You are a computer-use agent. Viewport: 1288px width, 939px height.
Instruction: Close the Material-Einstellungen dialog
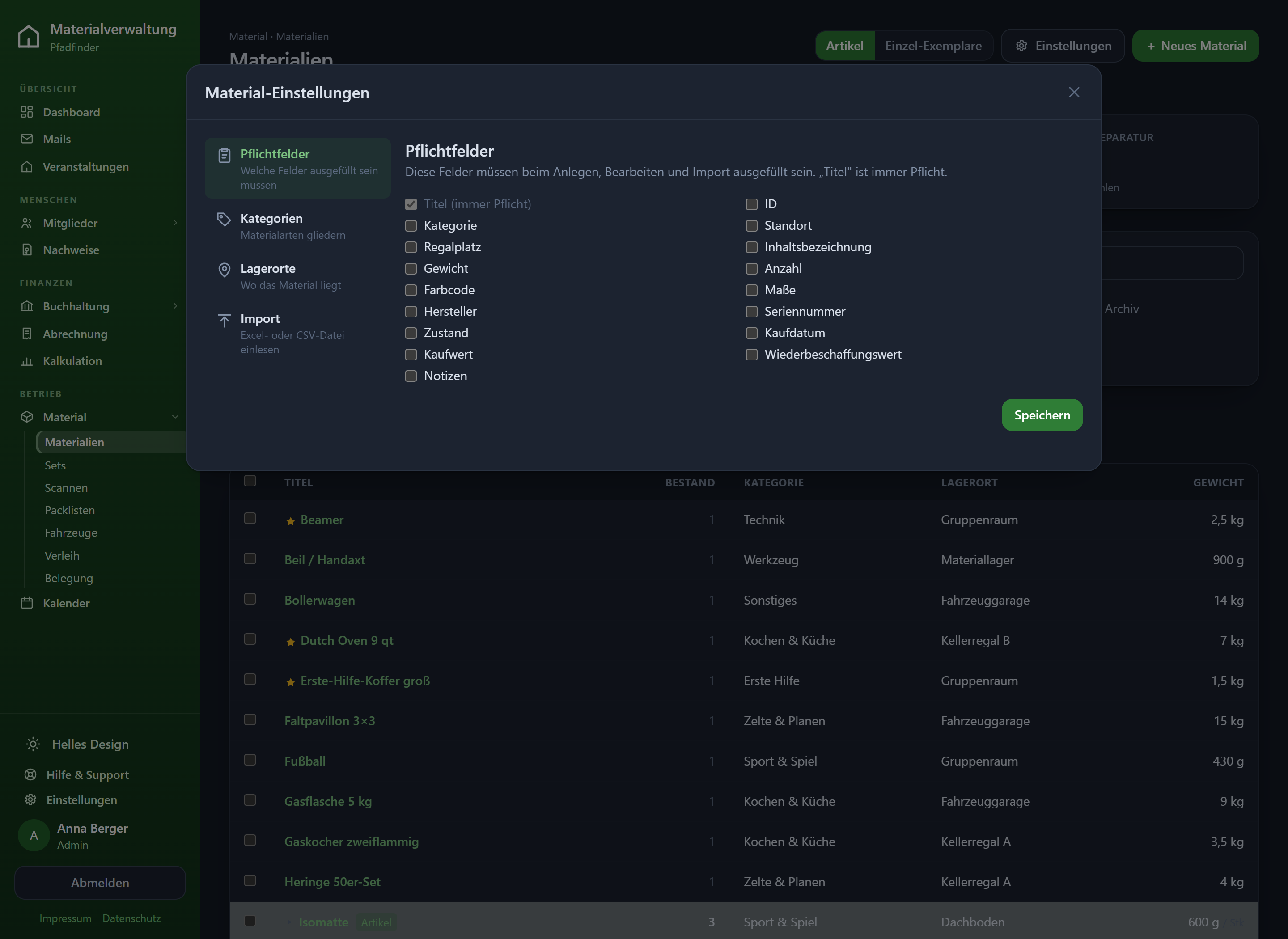coord(1074,92)
